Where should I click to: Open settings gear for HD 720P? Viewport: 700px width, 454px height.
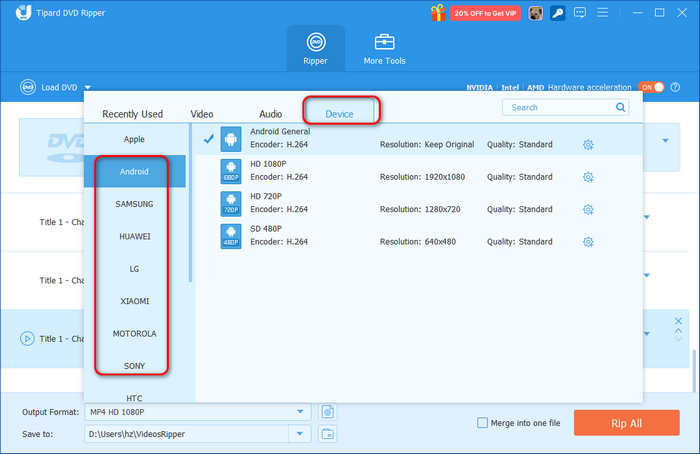pyautogui.click(x=588, y=209)
